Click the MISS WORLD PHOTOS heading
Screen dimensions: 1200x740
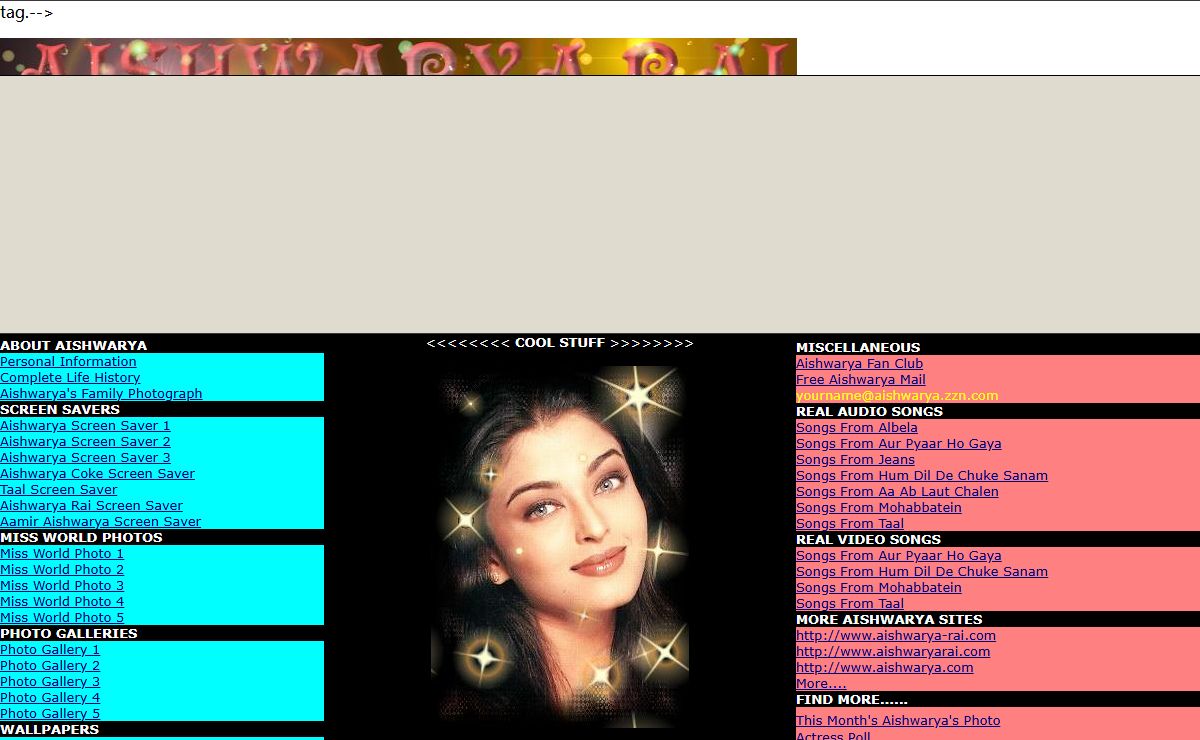point(81,538)
